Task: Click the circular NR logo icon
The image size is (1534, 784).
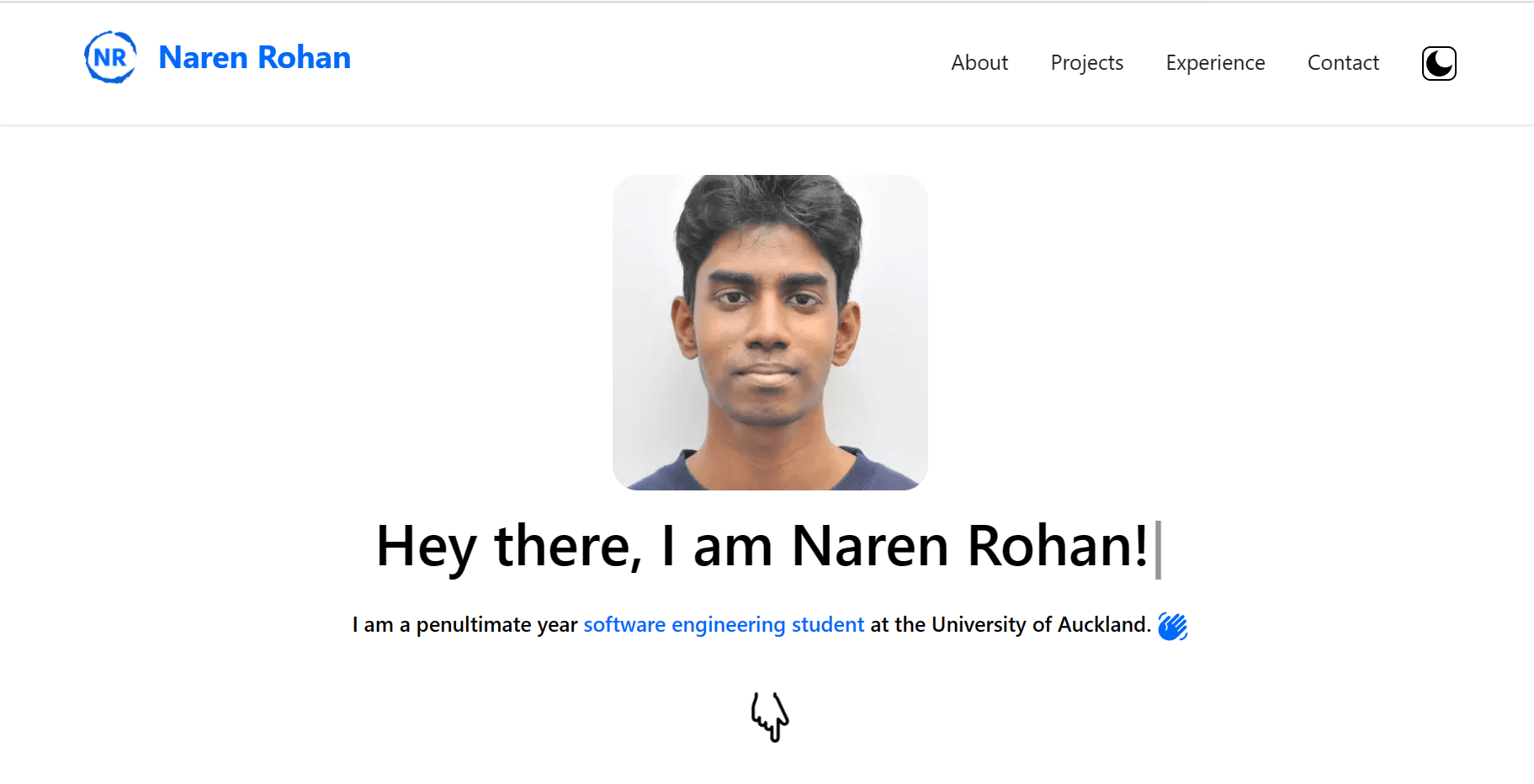Action: click(x=110, y=57)
